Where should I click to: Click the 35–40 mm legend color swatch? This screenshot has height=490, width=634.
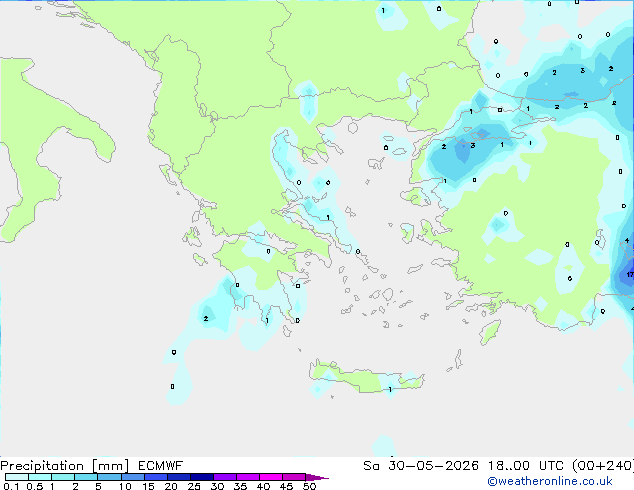pos(248,477)
